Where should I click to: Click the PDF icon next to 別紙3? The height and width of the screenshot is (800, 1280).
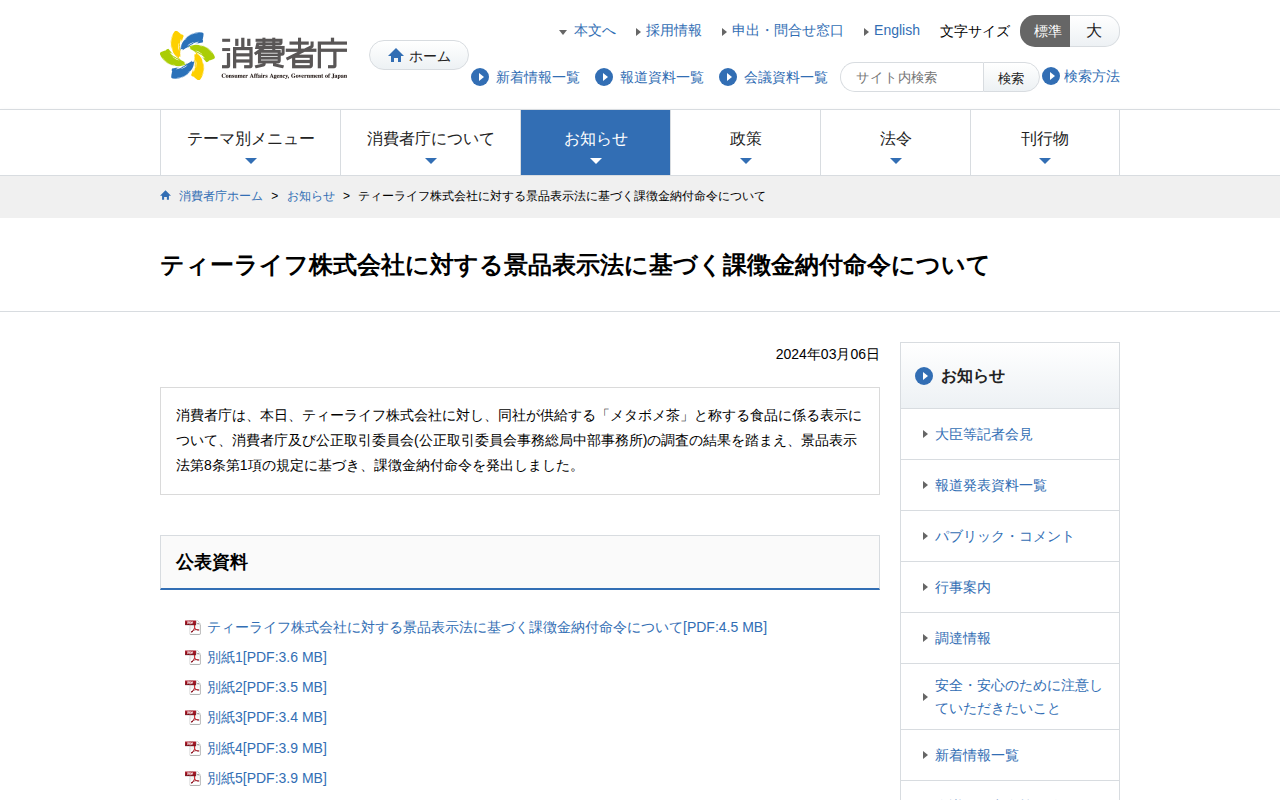[x=193, y=718]
